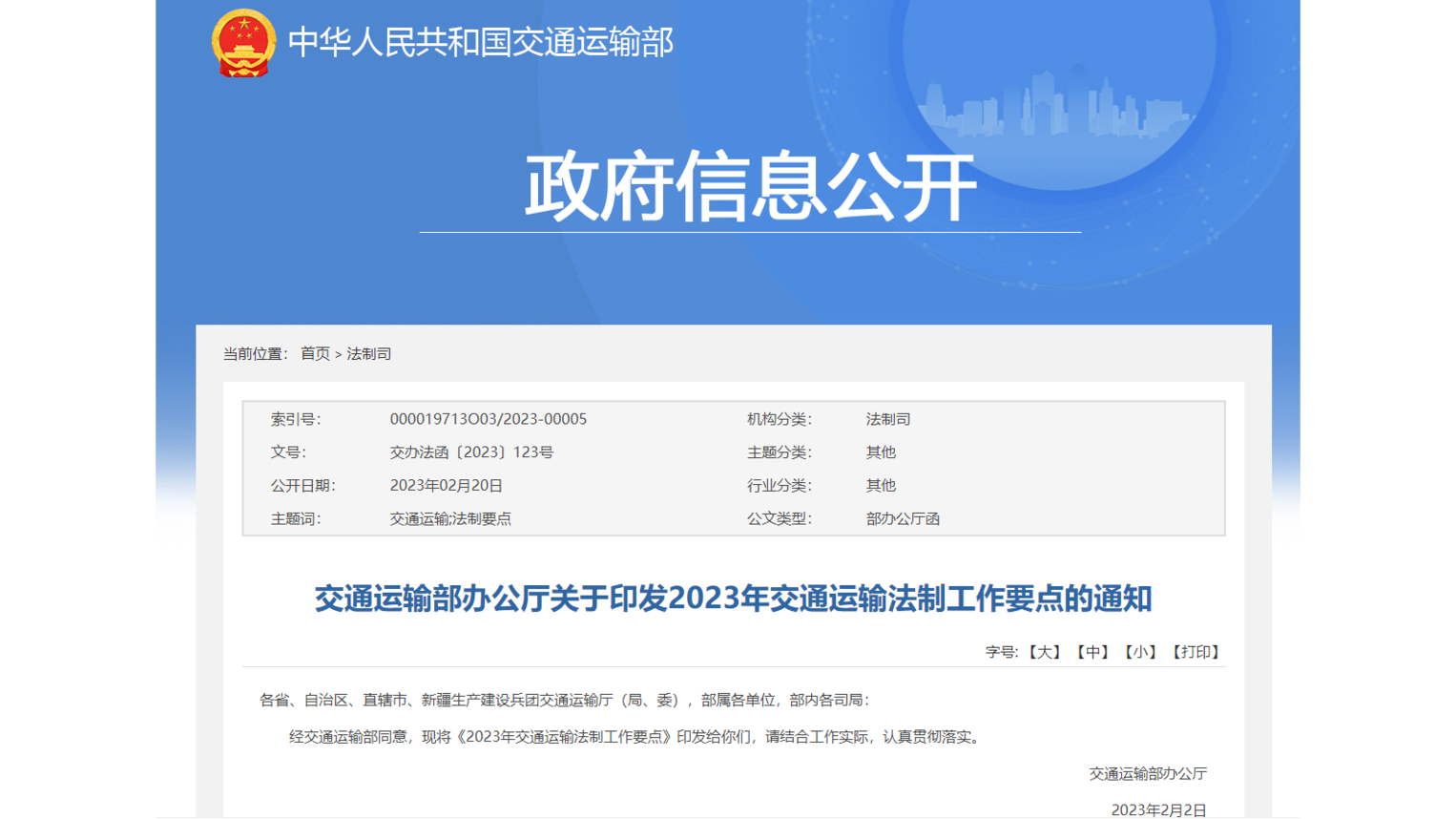
Task: Click the publication date 2023年02月20日
Action: 446,486
